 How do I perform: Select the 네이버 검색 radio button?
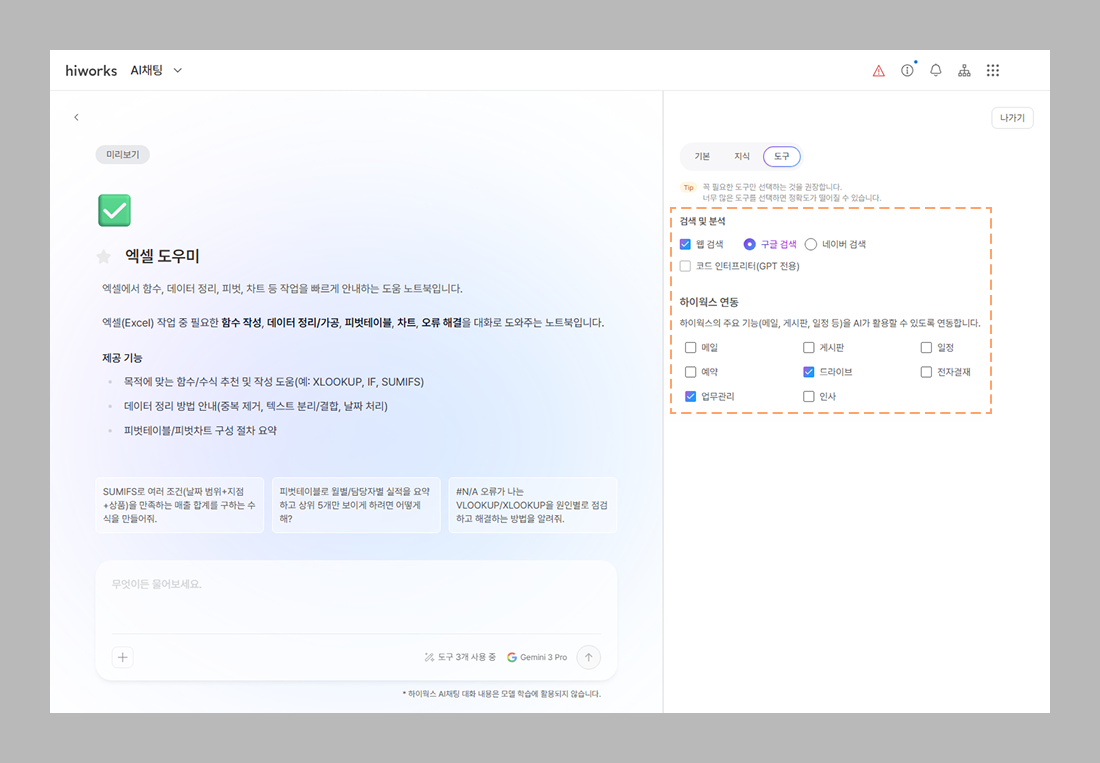[x=811, y=244]
